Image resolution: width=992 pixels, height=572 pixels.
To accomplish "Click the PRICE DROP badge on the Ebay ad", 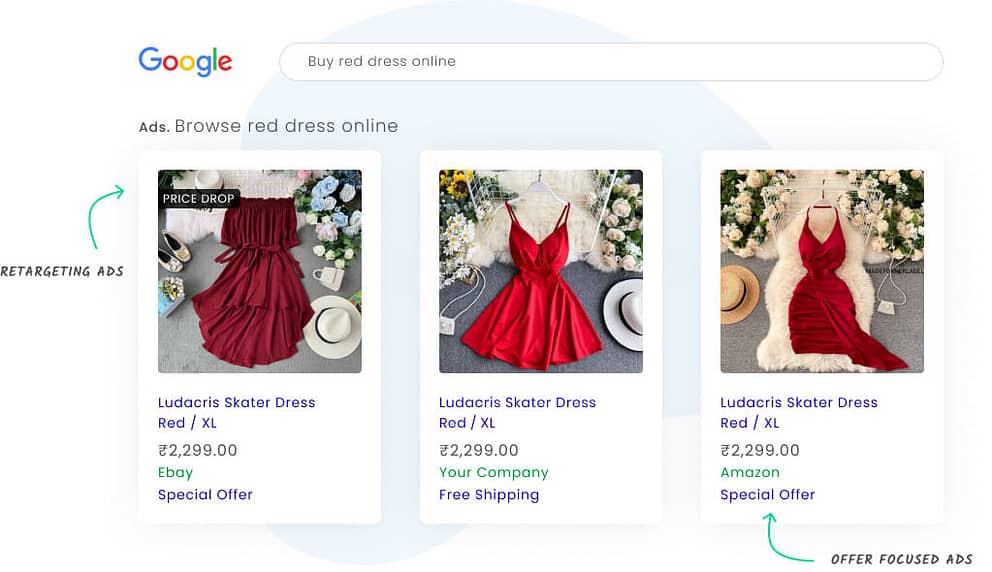I will point(199,199).
